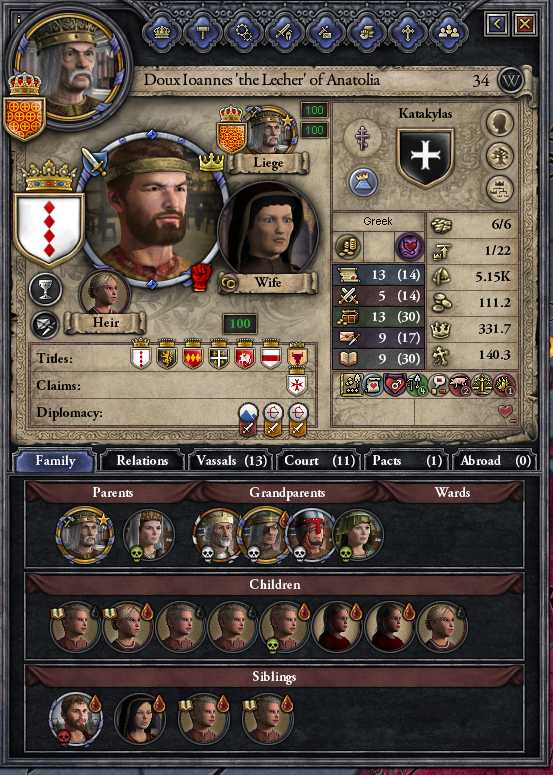Click the red claim shield in Claims row
The height and width of the screenshot is (775, 553).
(x=297, y=383)
